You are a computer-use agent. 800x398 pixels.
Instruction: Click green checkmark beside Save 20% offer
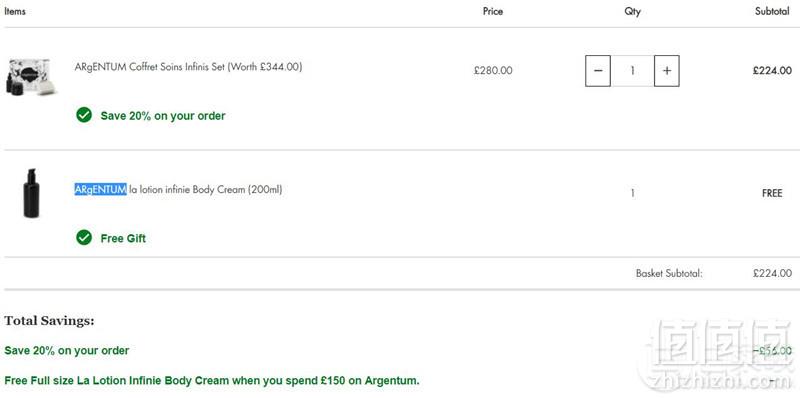click(x=84, y=115)
